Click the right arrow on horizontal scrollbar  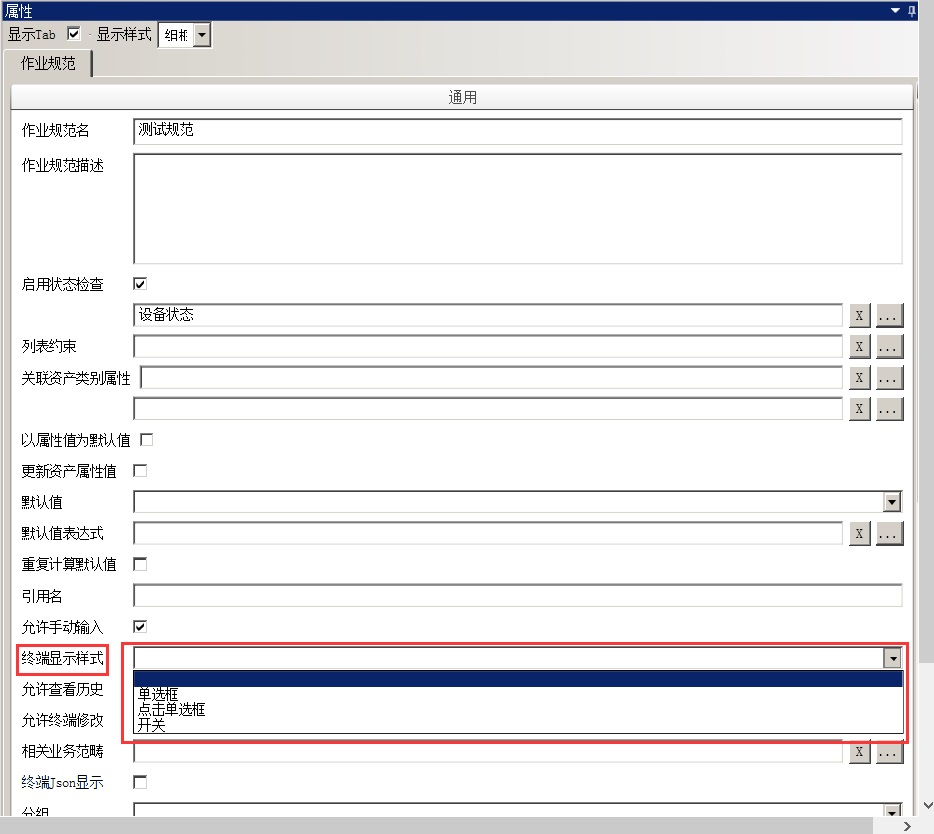coord(908,826)
